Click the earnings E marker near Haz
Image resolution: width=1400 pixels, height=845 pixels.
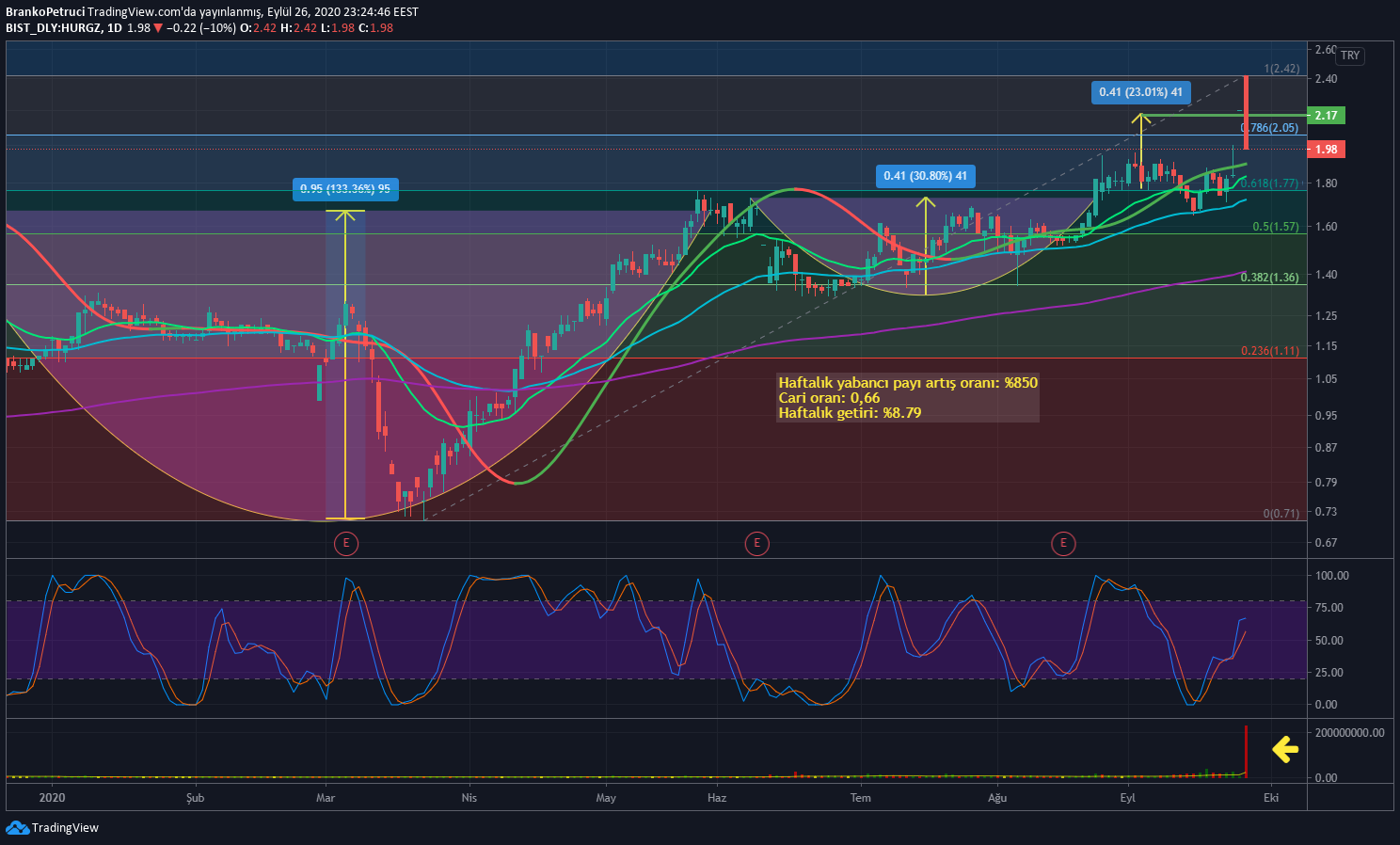[x=756, y=543]
